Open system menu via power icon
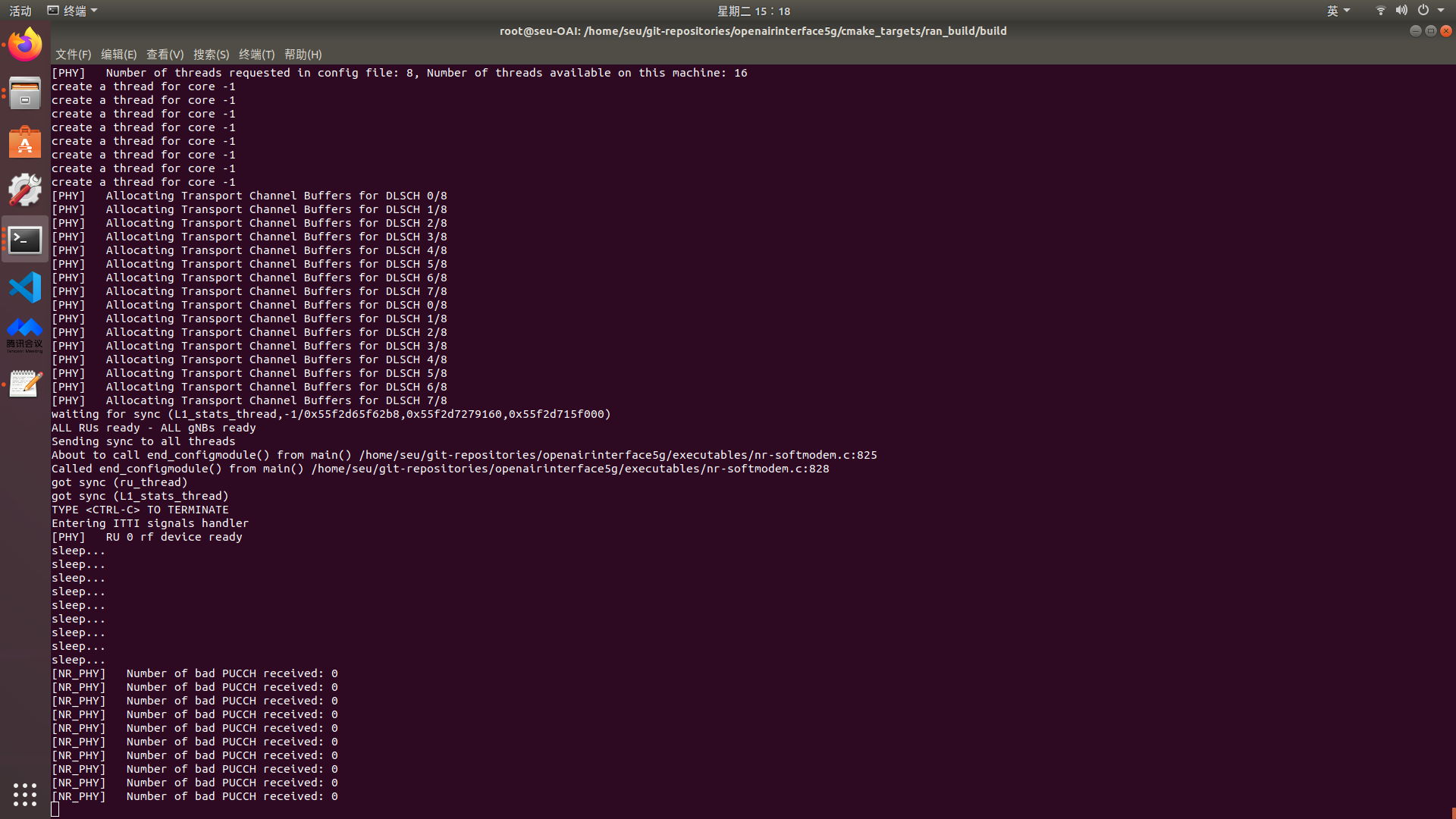This screenshot has height=819, width=1456. coord(1423,11)
